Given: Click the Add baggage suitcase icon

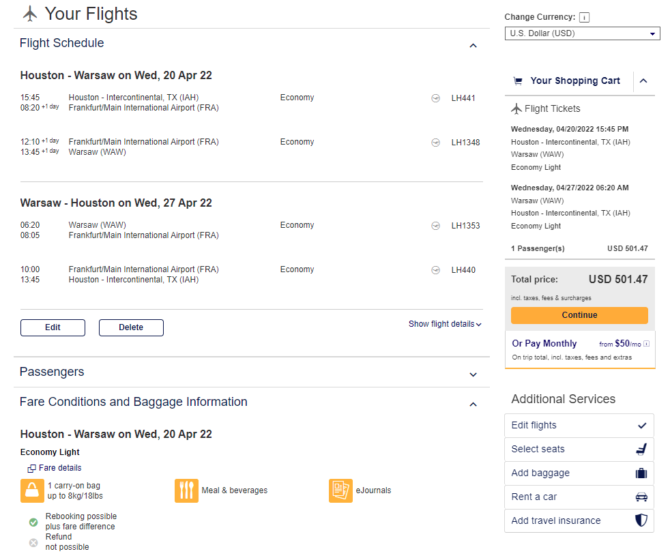Looking at the screenshot, I should [x=641, y=473].
